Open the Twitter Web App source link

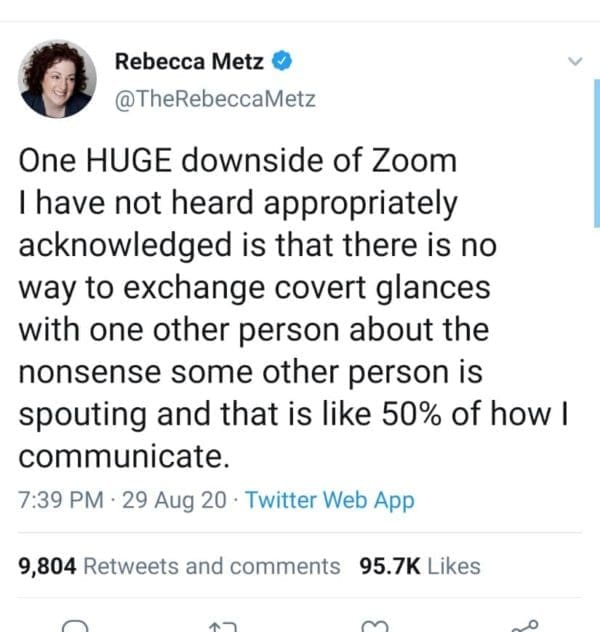pos(329,500)
